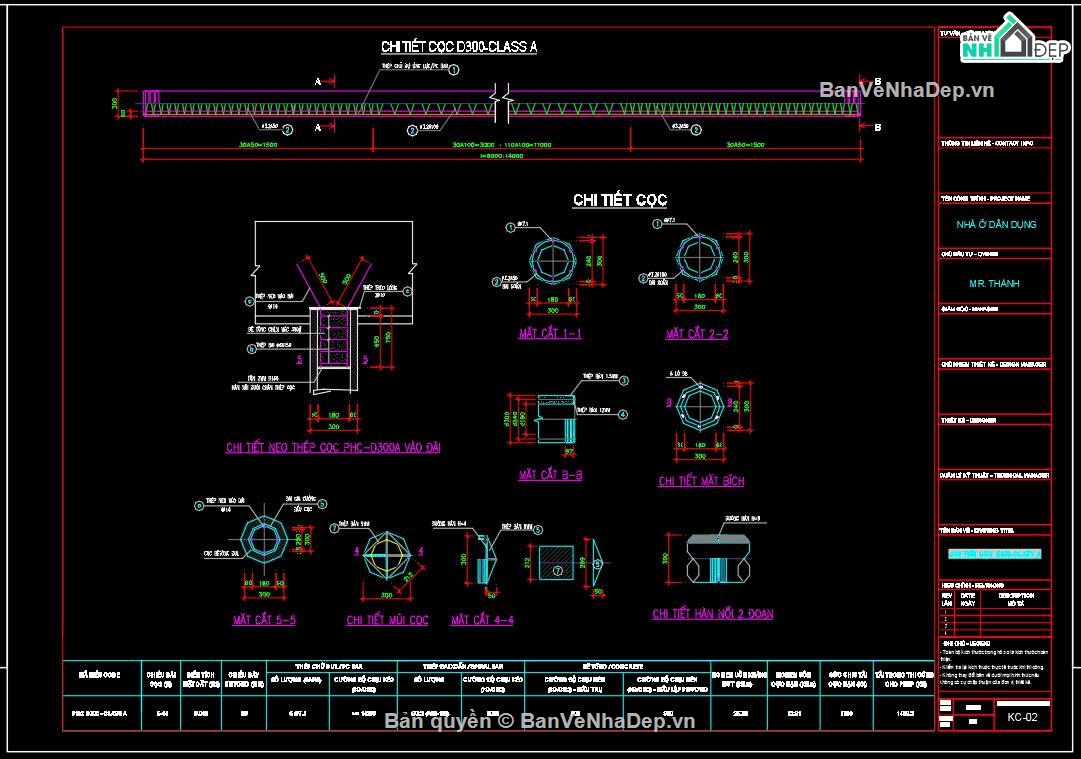1081x759 pixels.
Task: Click the MẶT CẮT 4-4 label
Action: point(482,620)
